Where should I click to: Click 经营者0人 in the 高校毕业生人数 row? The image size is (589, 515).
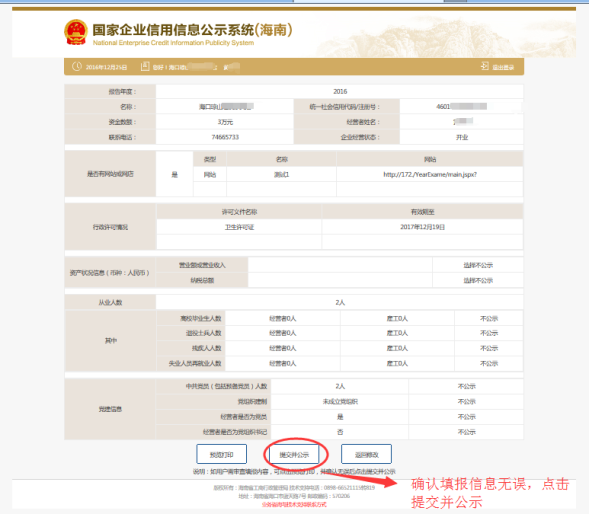[282, 319]
